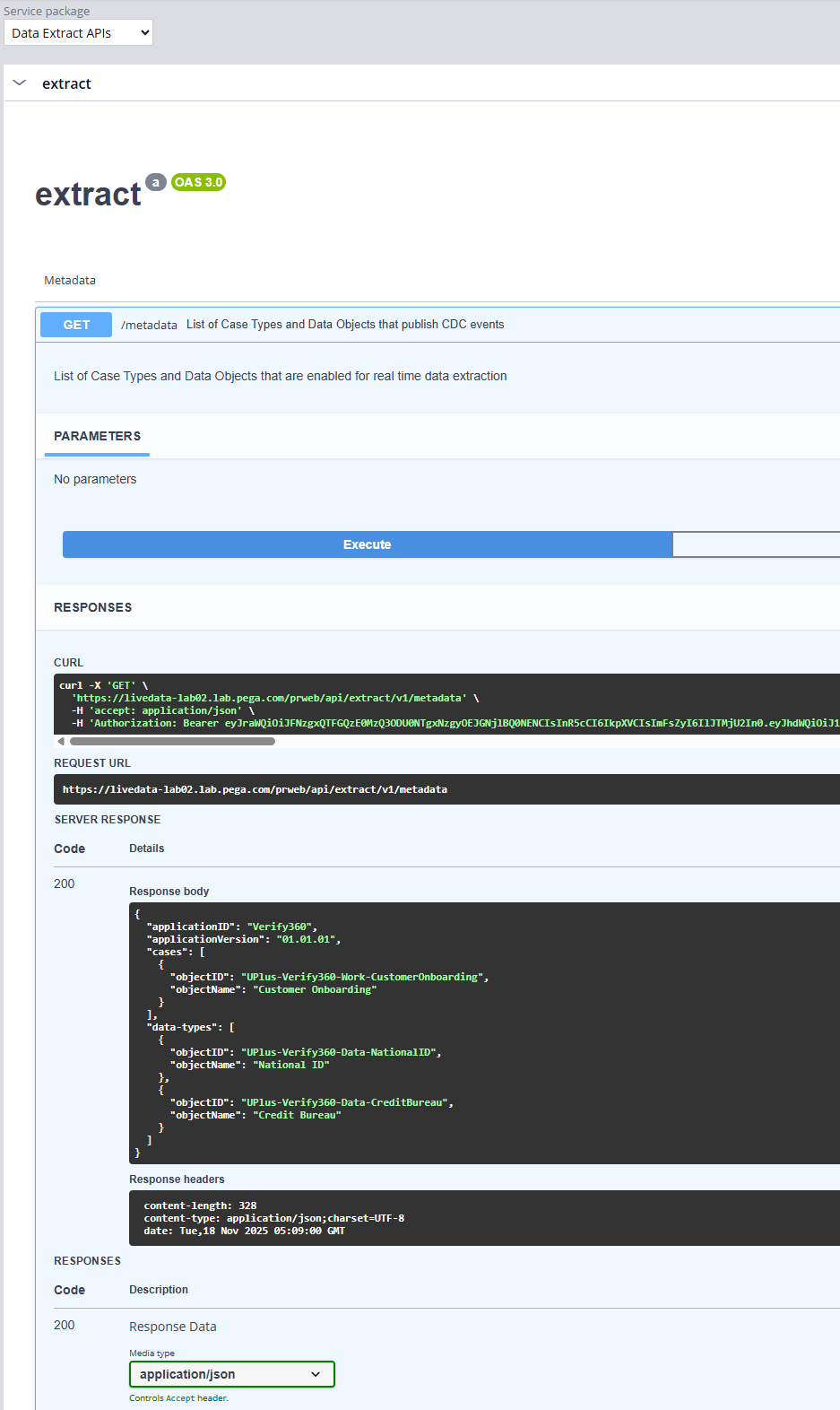Screen dimensions: 840x1410
Task: Click the "UPlus-Verify360-Work-CustomerOnboarding" objectID value
Action: (361, 977)
